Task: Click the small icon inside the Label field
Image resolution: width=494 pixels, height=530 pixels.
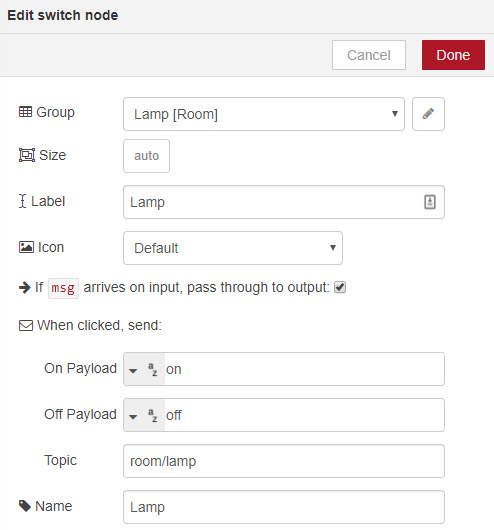Action: 430,202
